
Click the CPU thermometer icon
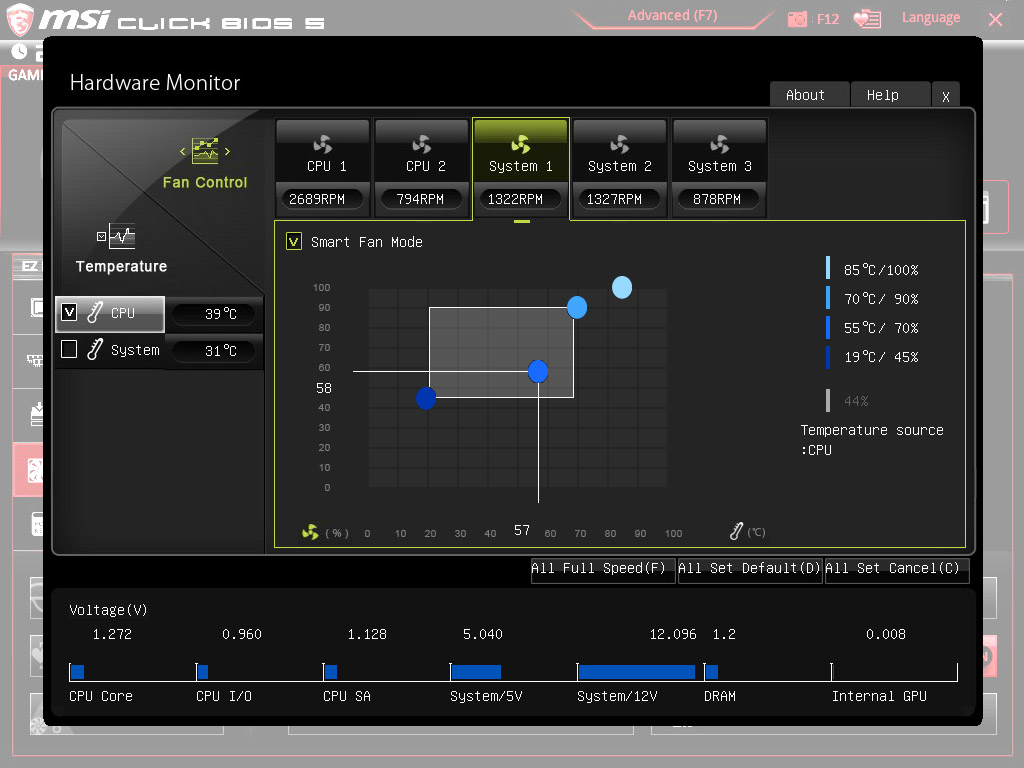(x=95, y=312)
